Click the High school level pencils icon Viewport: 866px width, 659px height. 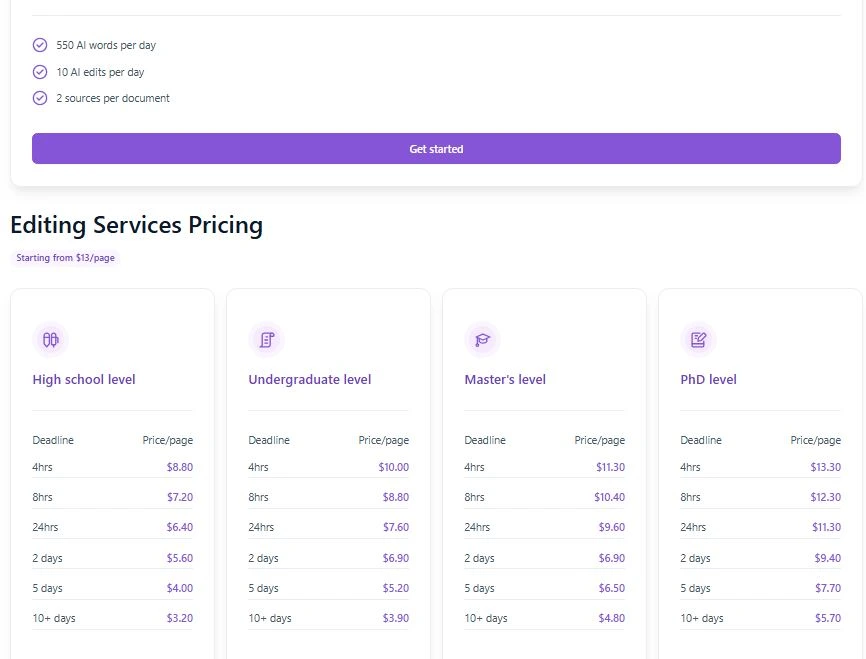pyautogui.click(x=50, y=340)
